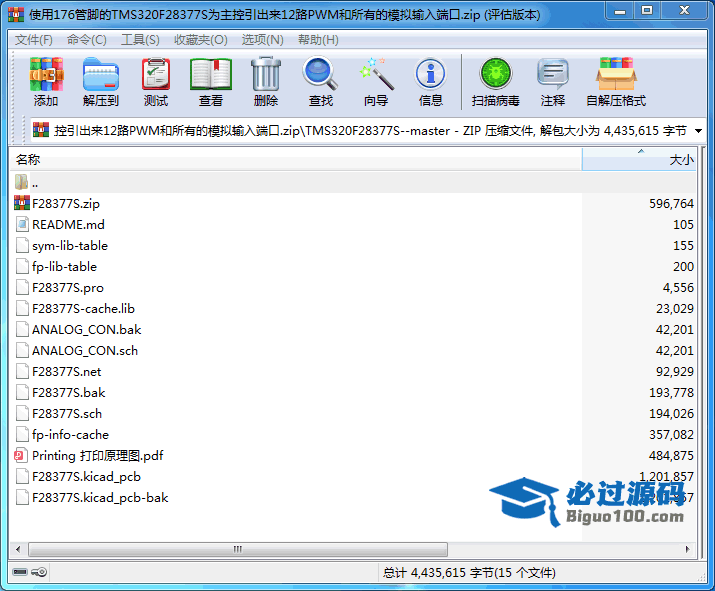Click the WinRAR title bar app icon

[16, 14]
